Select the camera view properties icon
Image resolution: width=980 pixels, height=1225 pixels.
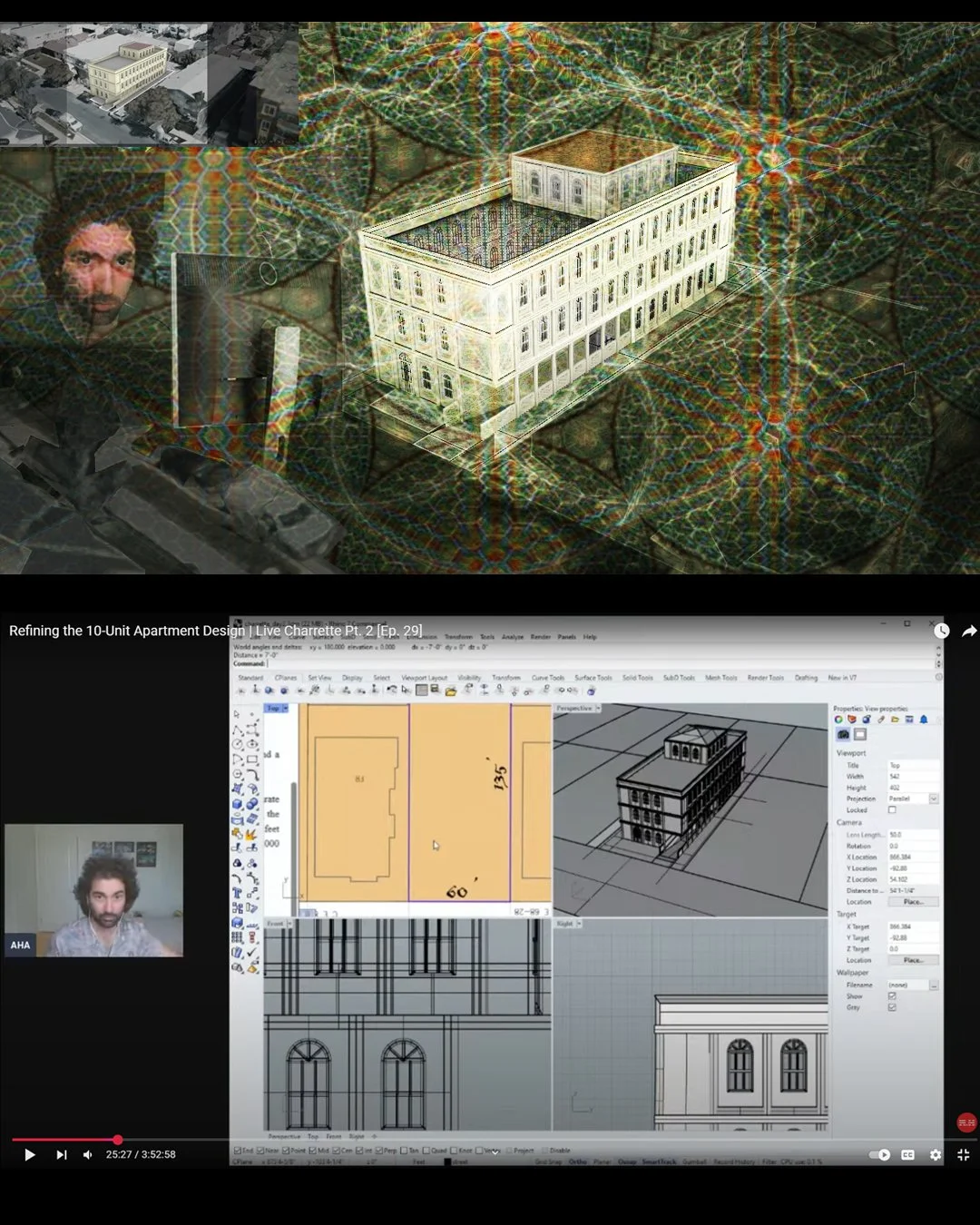pyautogui.click(x=843, y=734)
